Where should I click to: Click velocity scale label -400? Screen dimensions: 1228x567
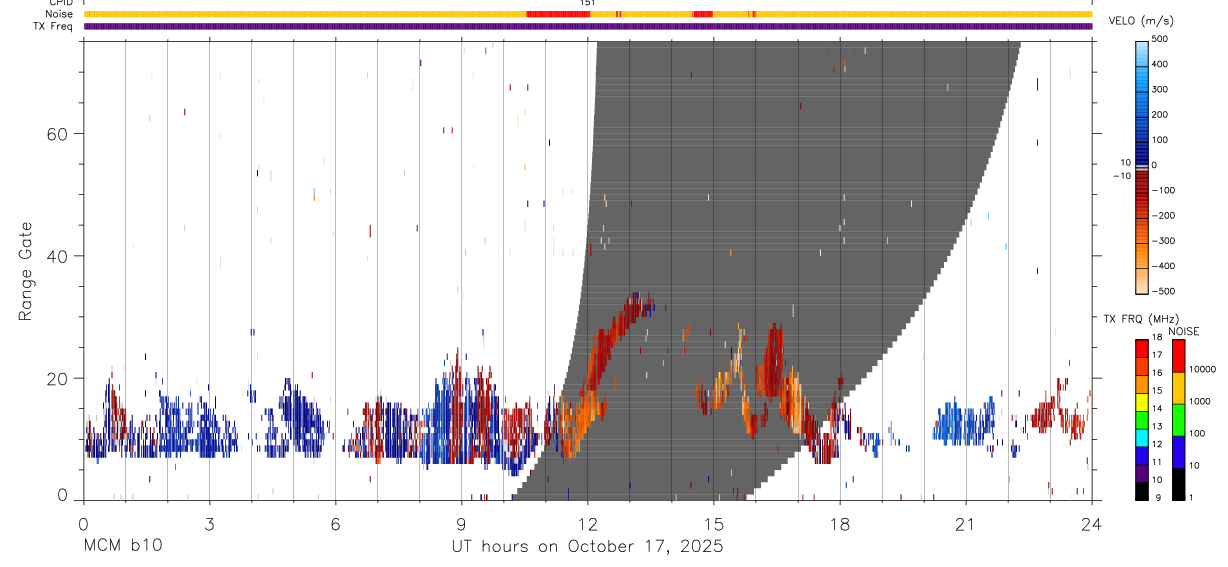coord(1161,267)
